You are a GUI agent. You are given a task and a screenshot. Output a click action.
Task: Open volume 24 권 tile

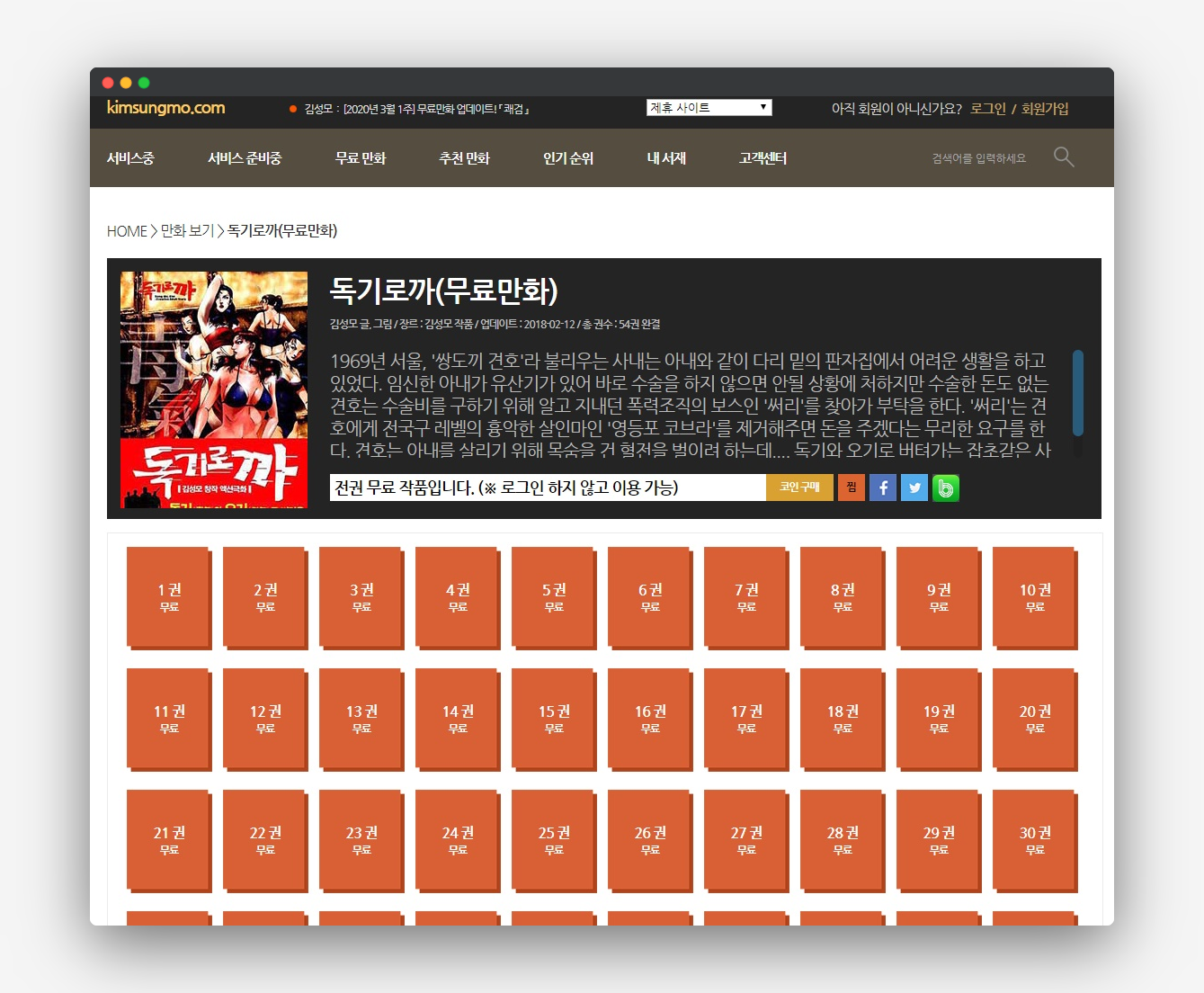point(458,840)
